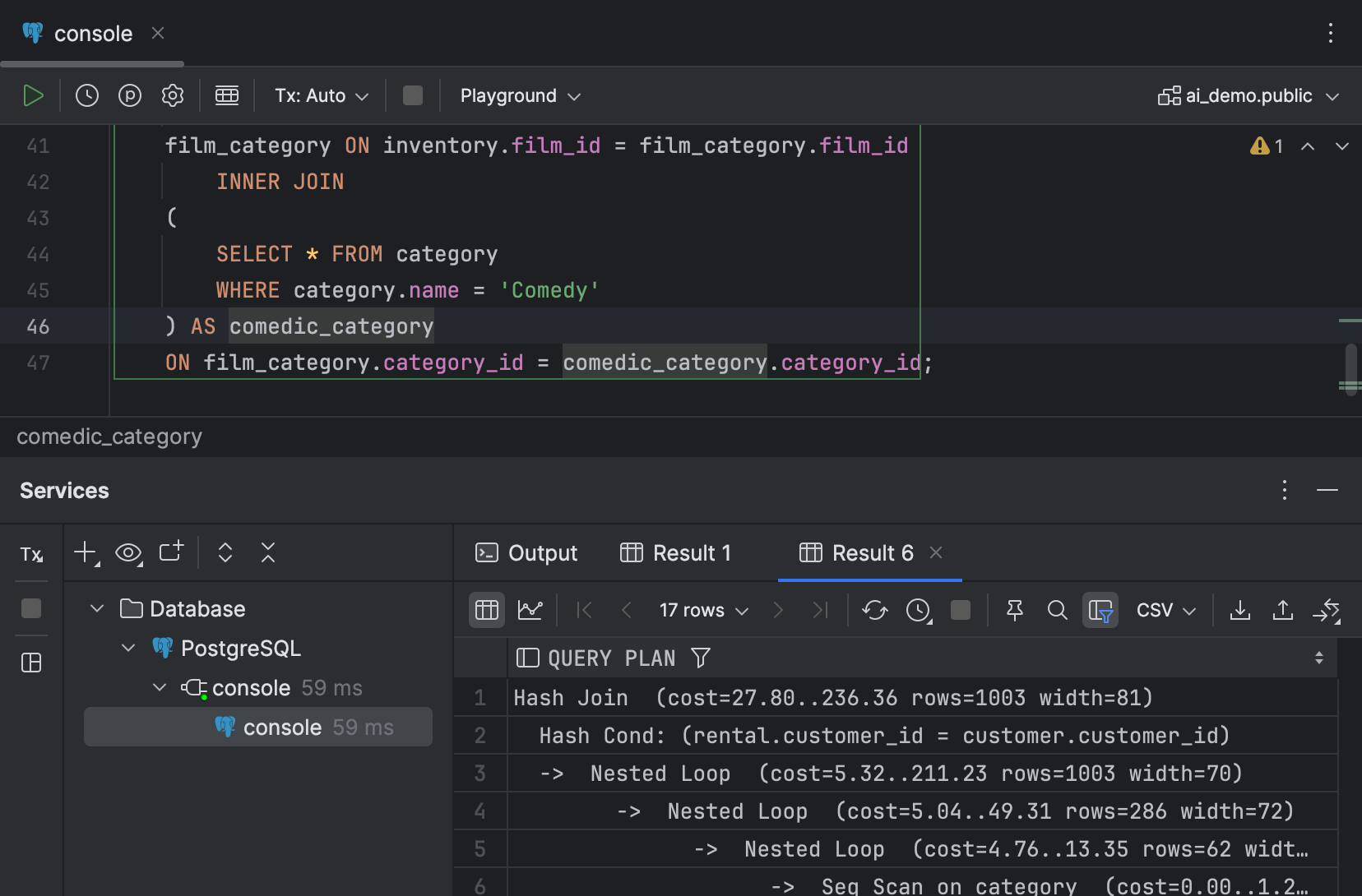Viewport: 1362px width, 896px height.
Task: Run the query with the green play icon
Action: (x=34, y=95)
